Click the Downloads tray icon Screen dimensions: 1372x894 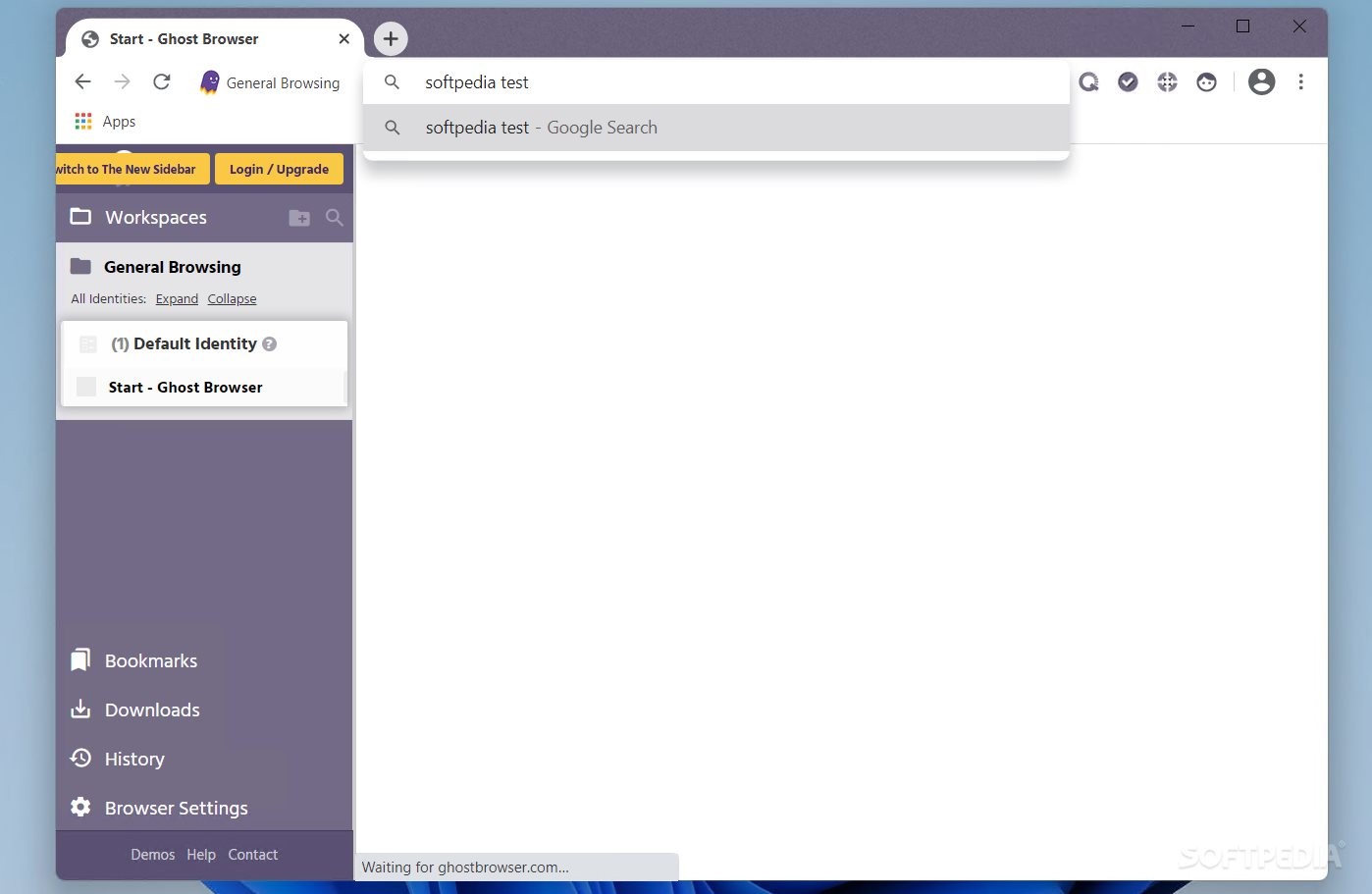(80, 710)
